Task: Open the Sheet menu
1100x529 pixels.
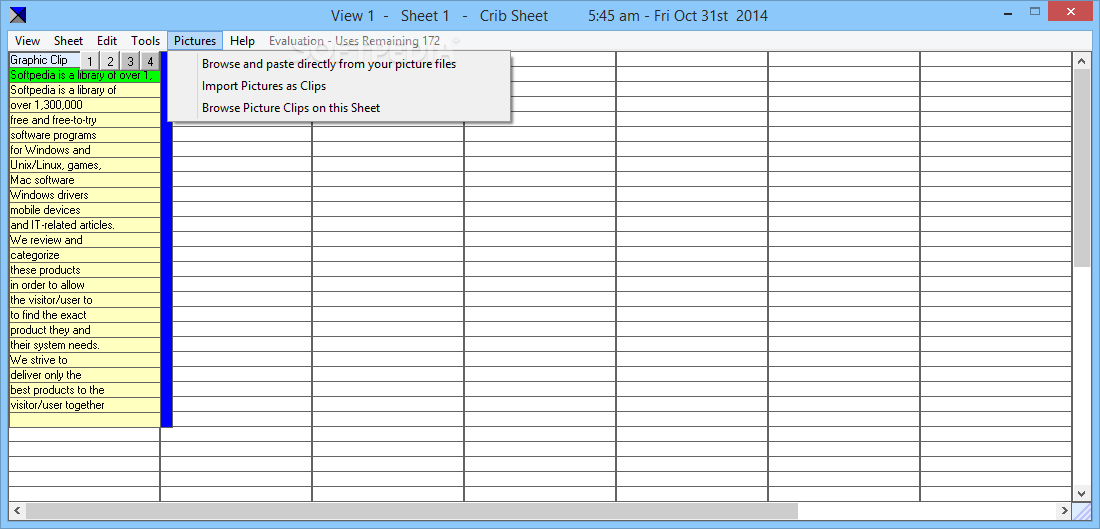Action: click(x=68, y=41)
